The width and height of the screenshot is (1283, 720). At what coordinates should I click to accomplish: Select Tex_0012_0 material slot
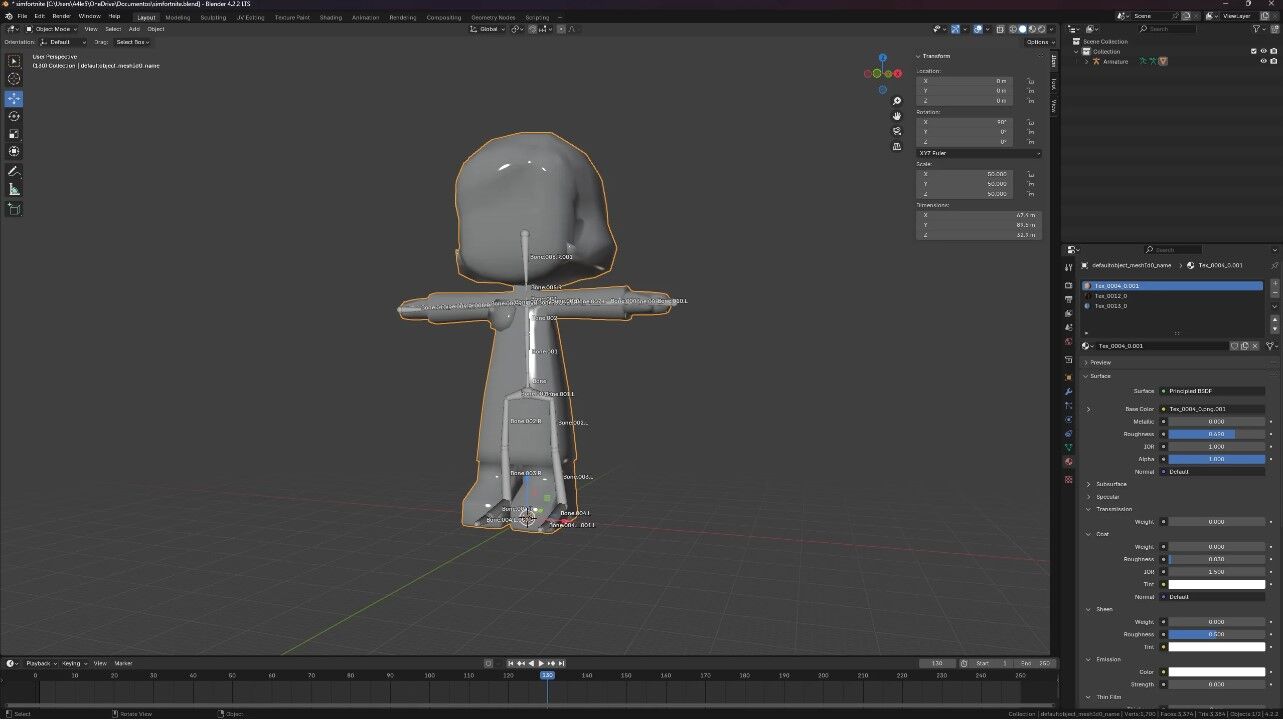(1111, 296)
